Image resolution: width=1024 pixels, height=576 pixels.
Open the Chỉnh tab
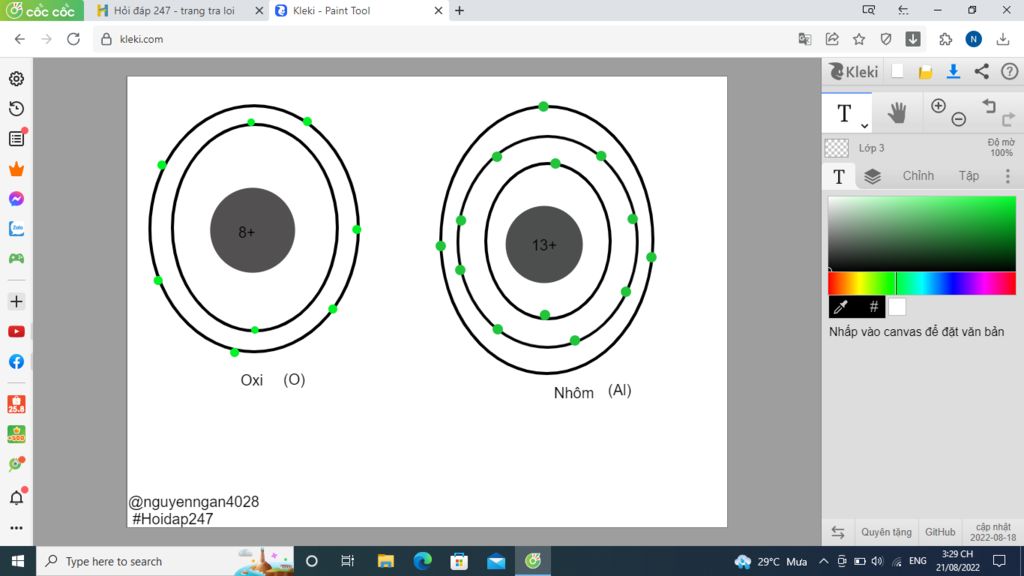point(918,176)
